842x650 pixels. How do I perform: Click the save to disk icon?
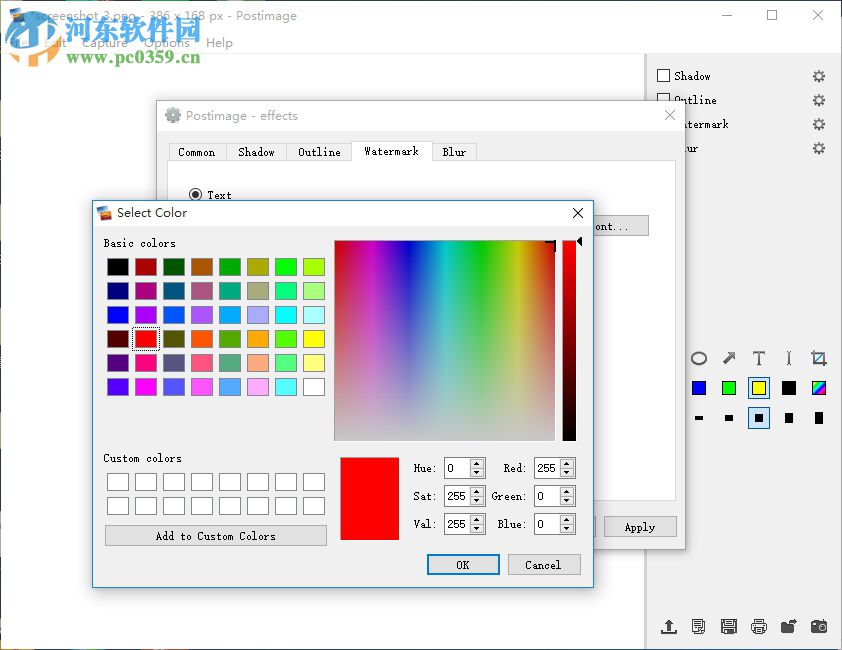point(728,625)
